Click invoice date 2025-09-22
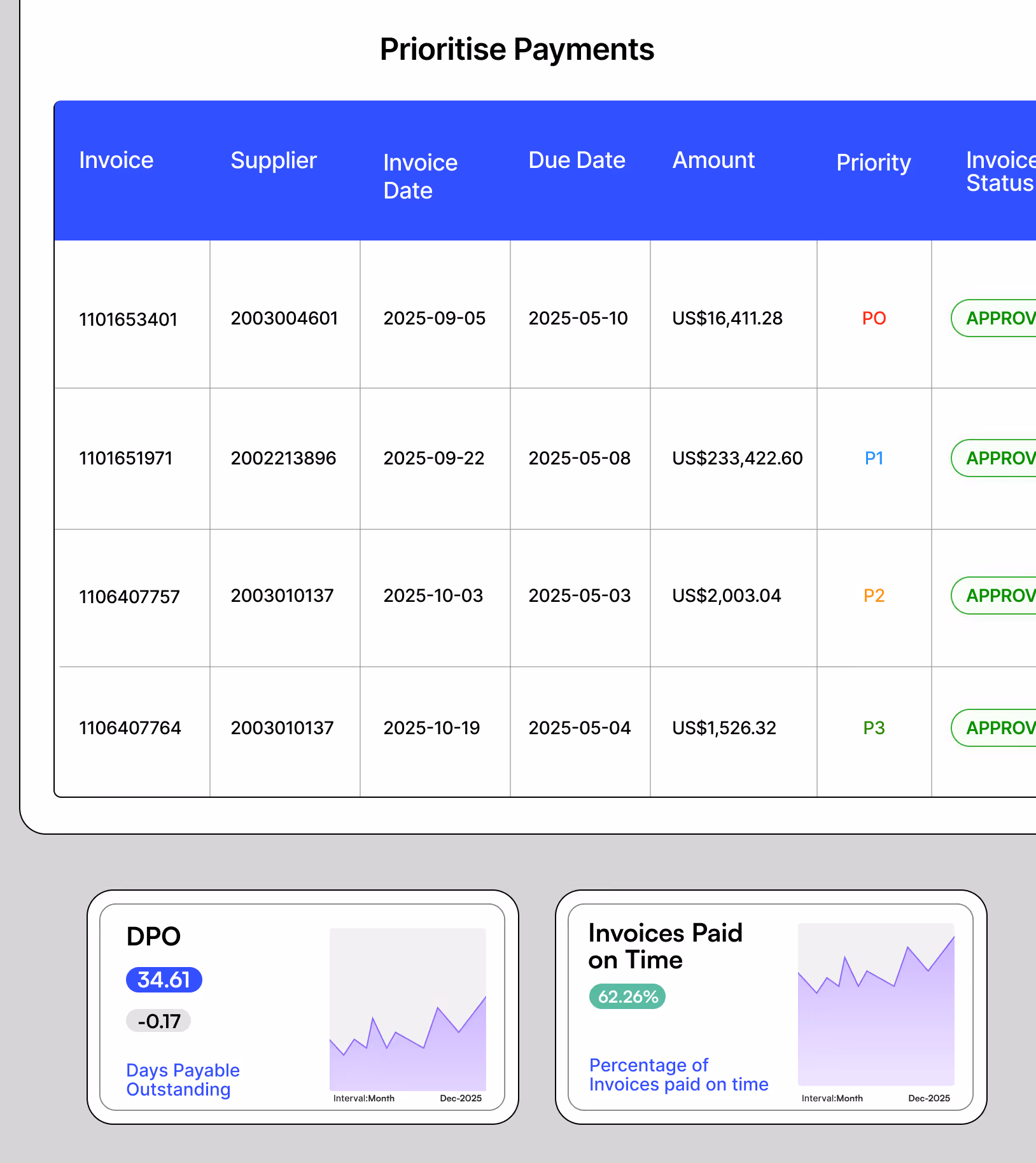This screenshot has height=1163, width=1036. click(x=434, y=458)
